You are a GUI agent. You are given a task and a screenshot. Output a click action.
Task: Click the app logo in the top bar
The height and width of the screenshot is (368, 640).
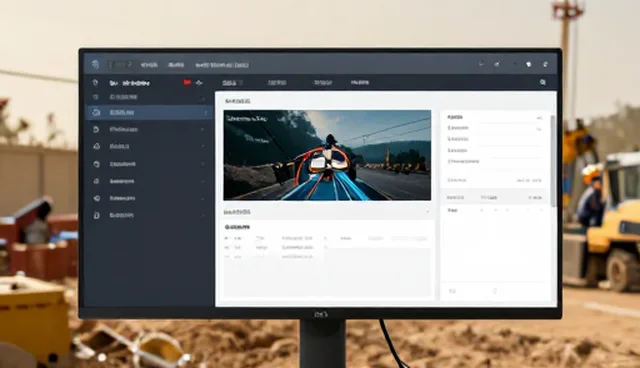click(x=96, y=64)
